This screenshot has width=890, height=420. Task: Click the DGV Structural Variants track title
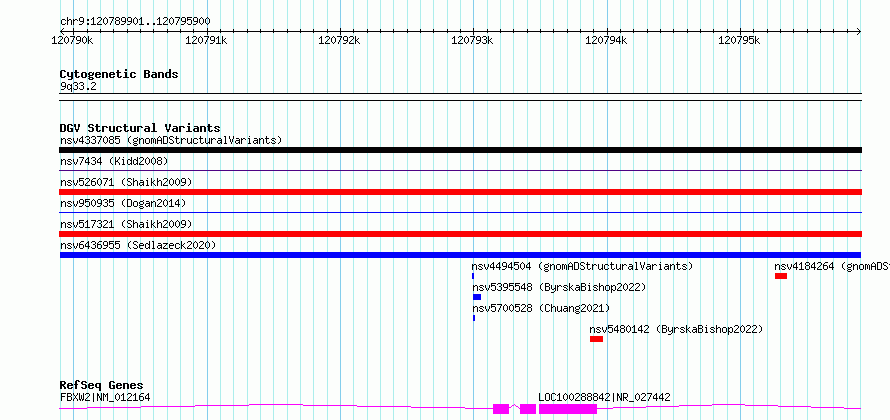[140, 128]
